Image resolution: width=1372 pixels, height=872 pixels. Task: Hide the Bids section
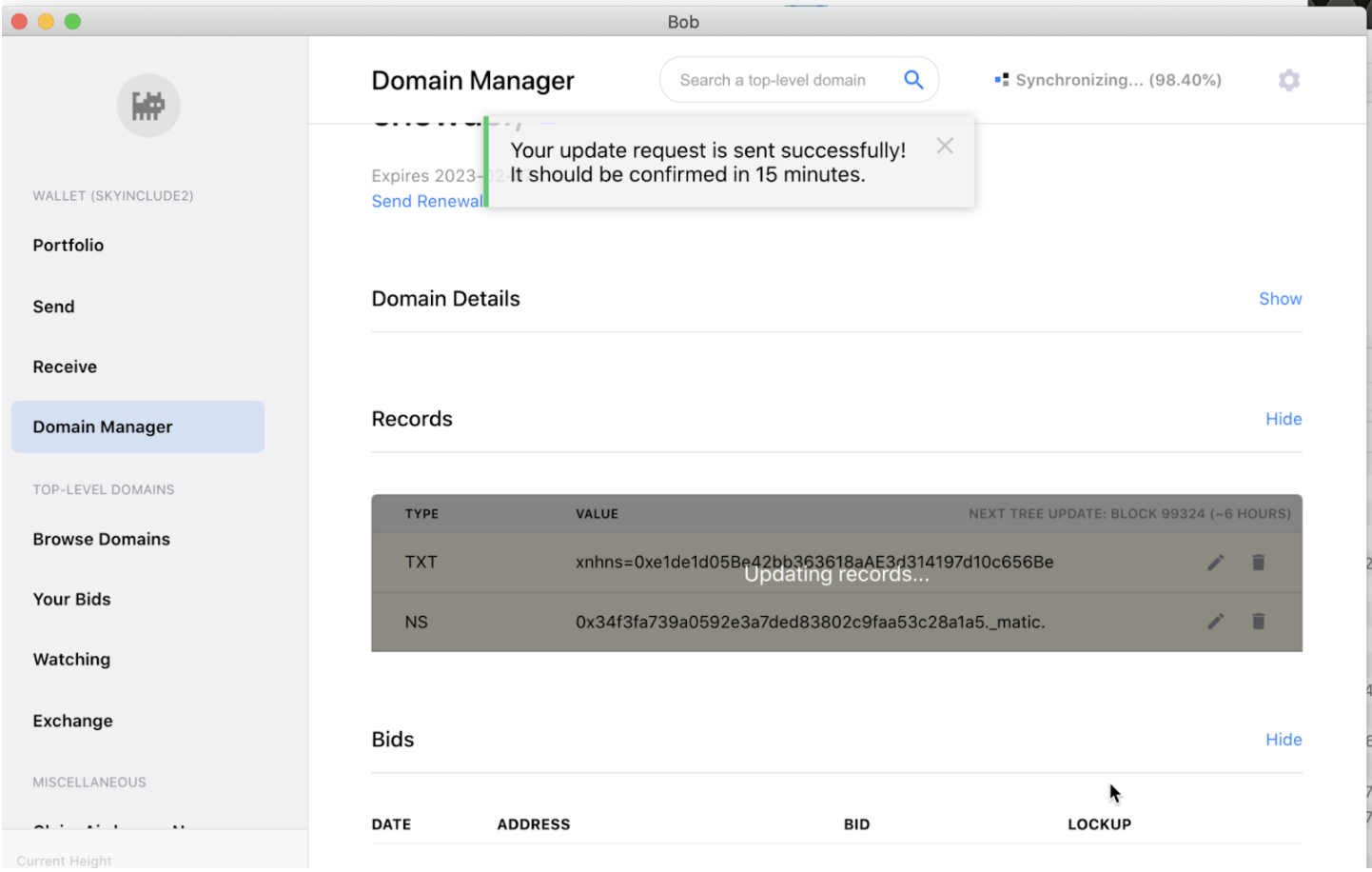click(x=1283, y=740)
